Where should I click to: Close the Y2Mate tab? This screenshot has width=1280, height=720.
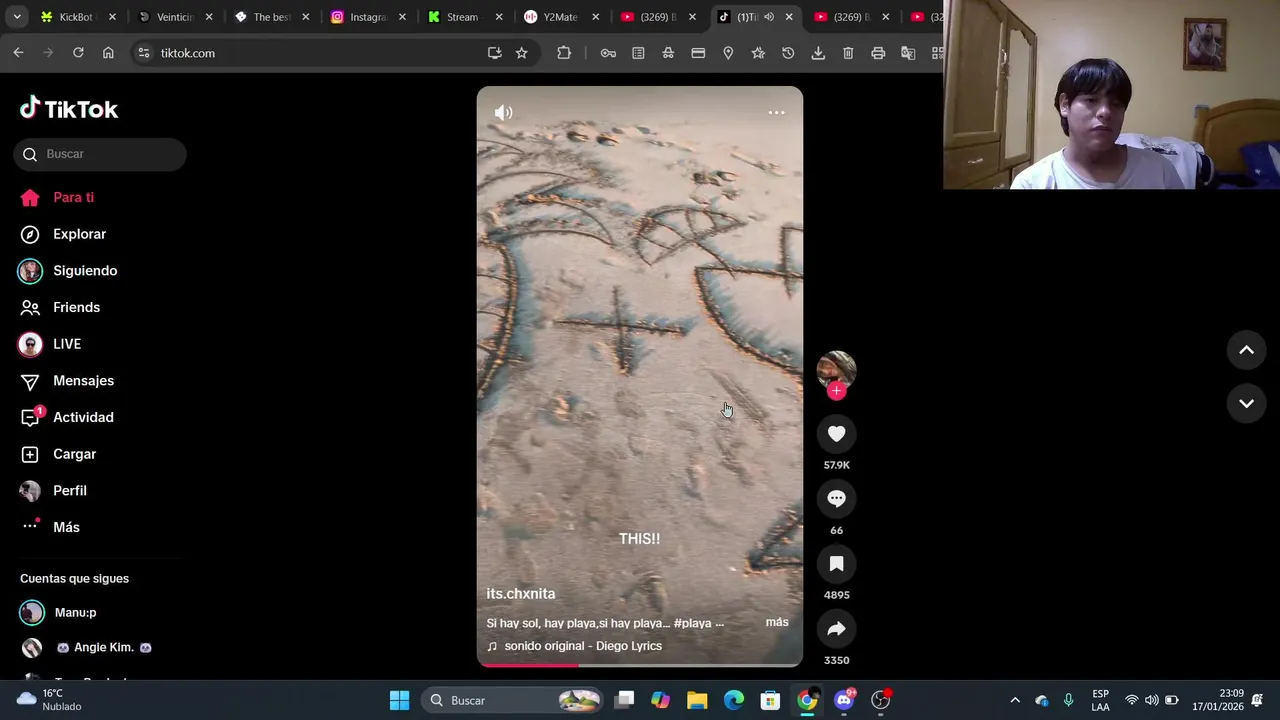click(596, 17)
